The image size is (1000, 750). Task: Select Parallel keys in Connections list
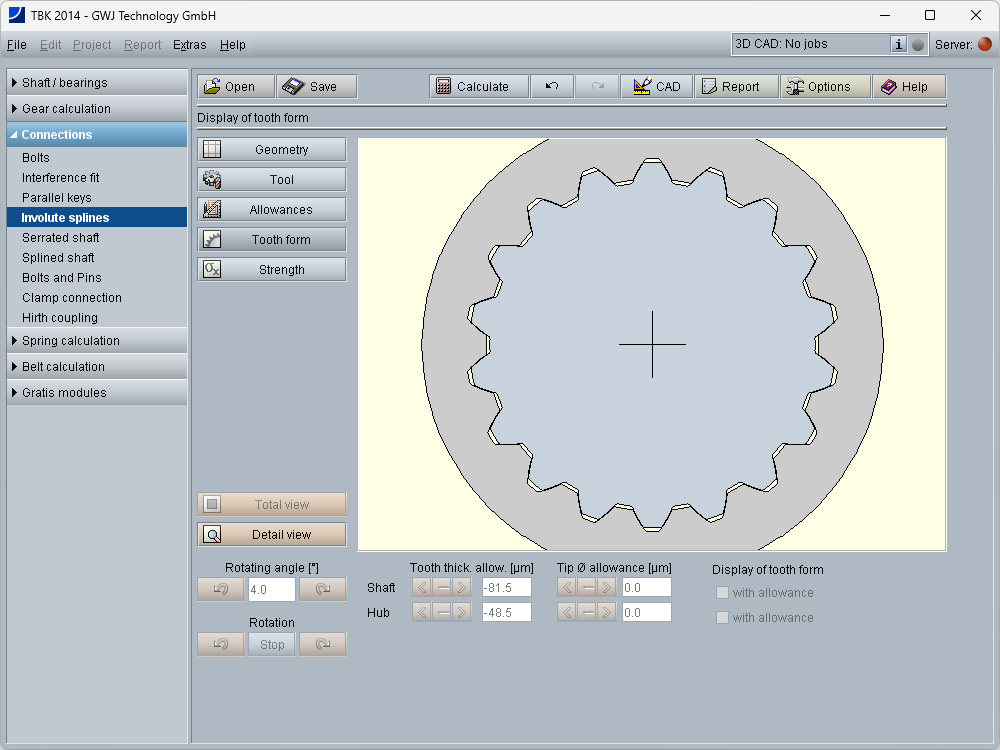(56, 198)
